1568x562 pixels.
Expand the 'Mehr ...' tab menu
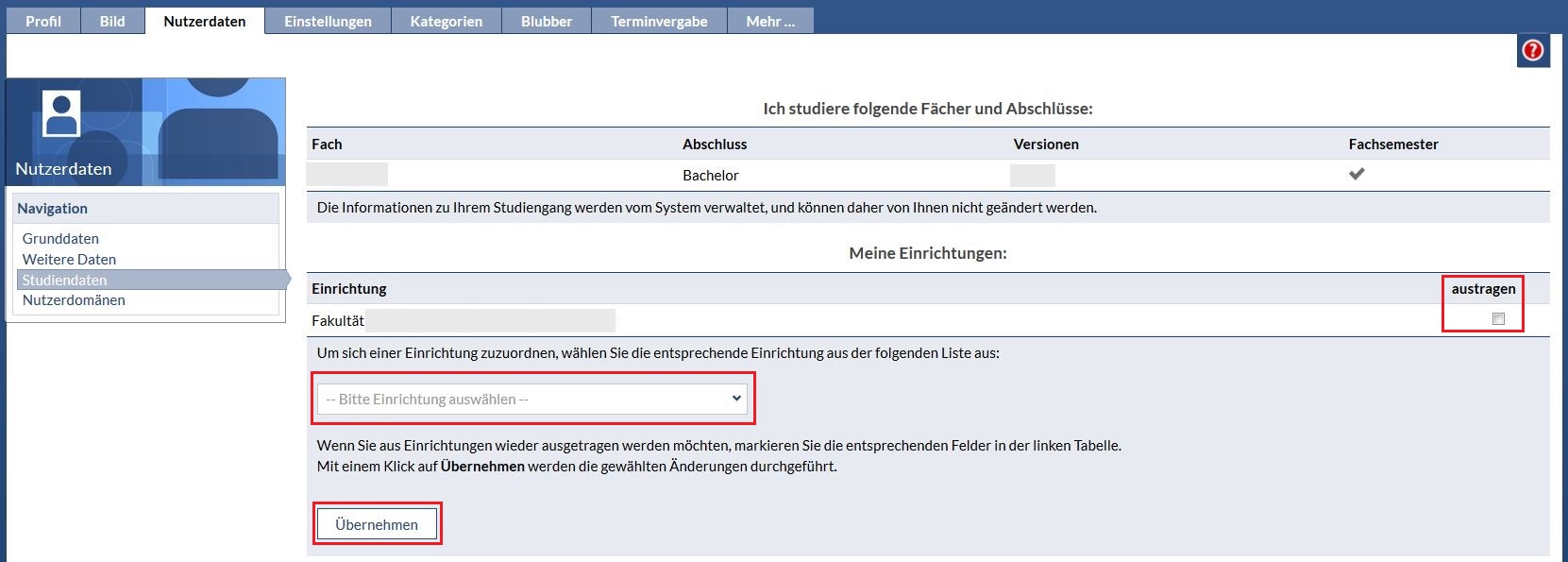click(770, 21)
